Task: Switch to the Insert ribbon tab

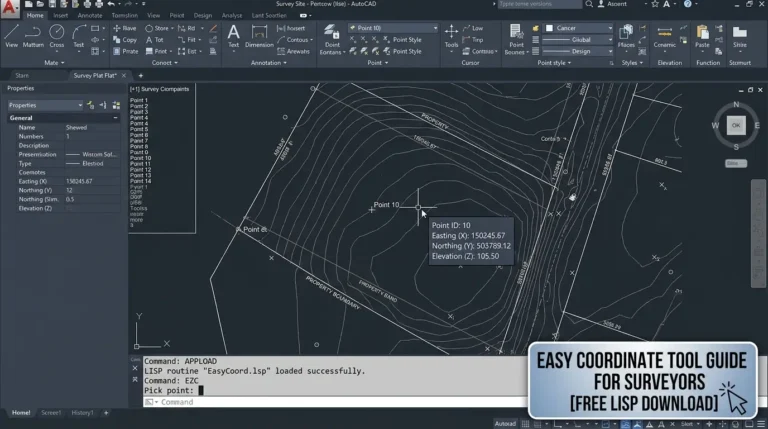Action: pos(61,16)
